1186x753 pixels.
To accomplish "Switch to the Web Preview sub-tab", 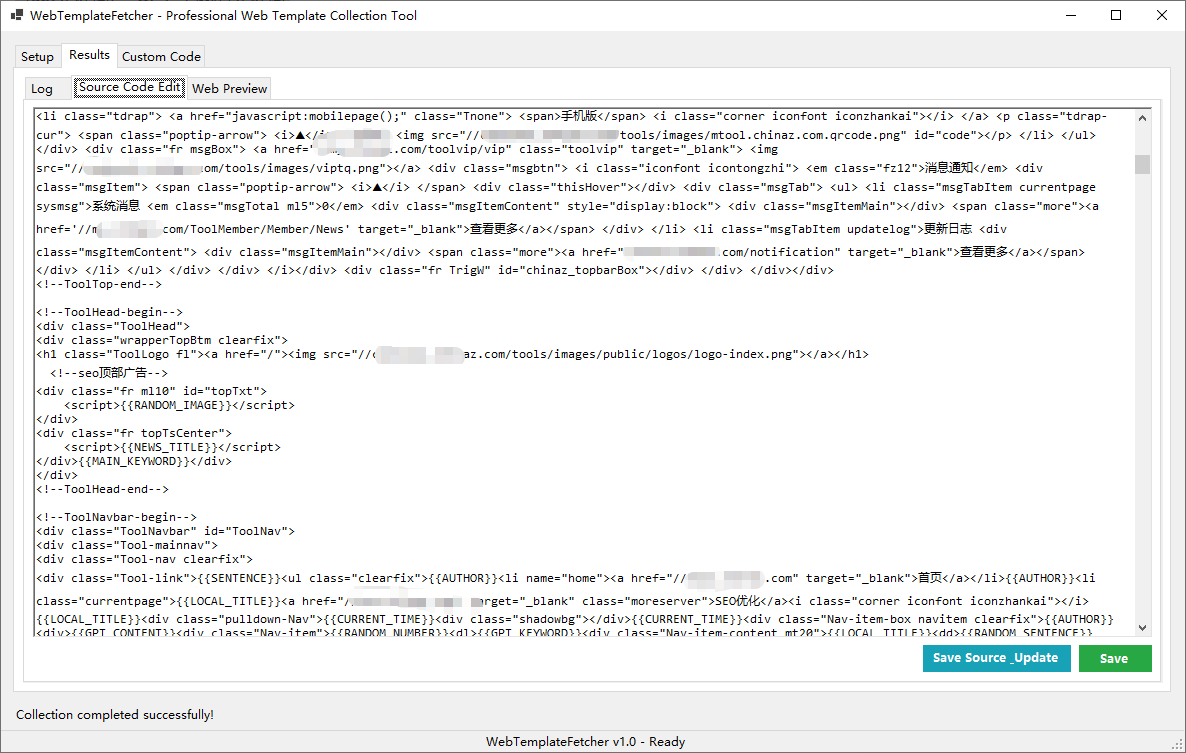I will click(x=229, y=88).
